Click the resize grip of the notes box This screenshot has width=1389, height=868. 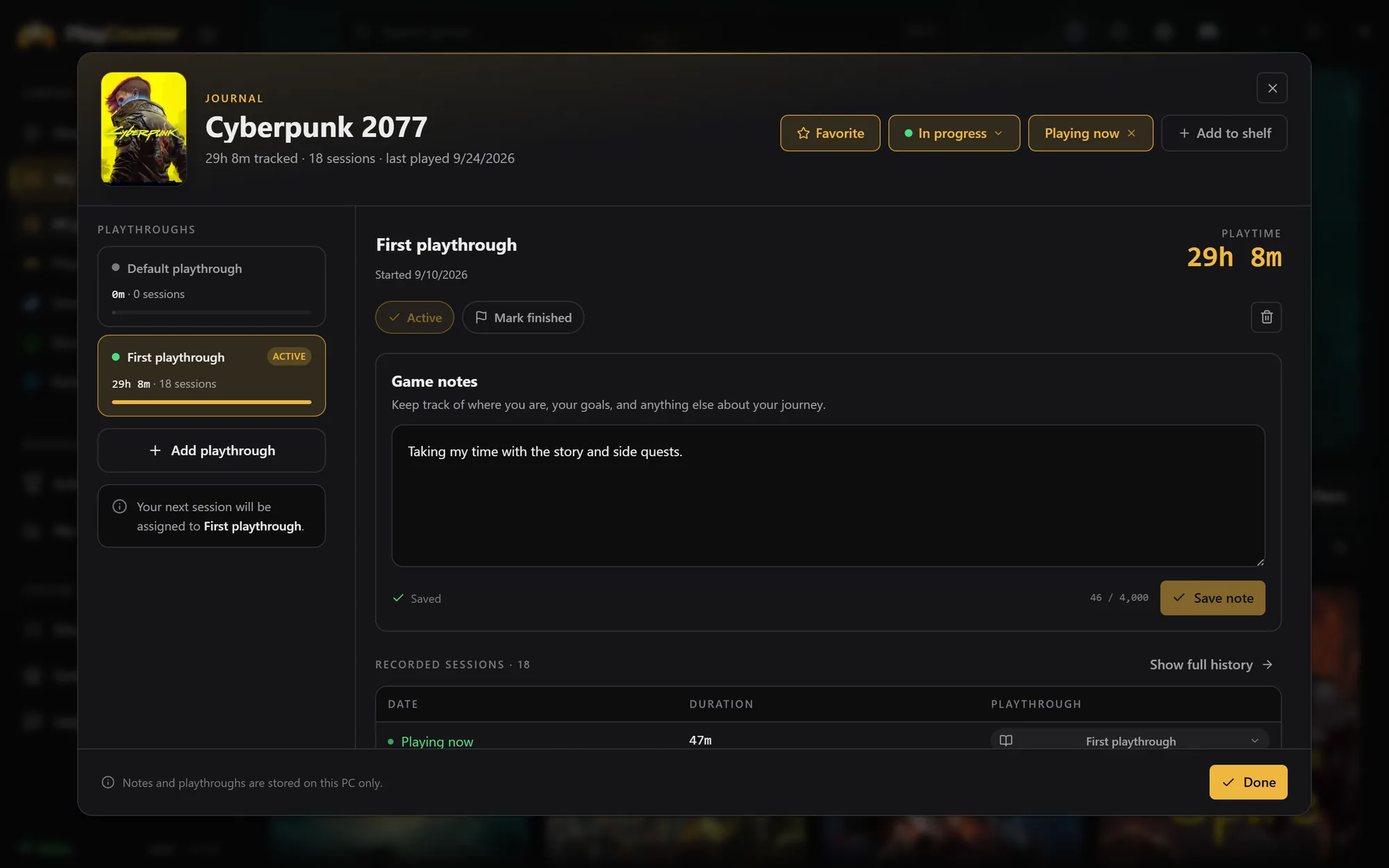(1260, 562)
